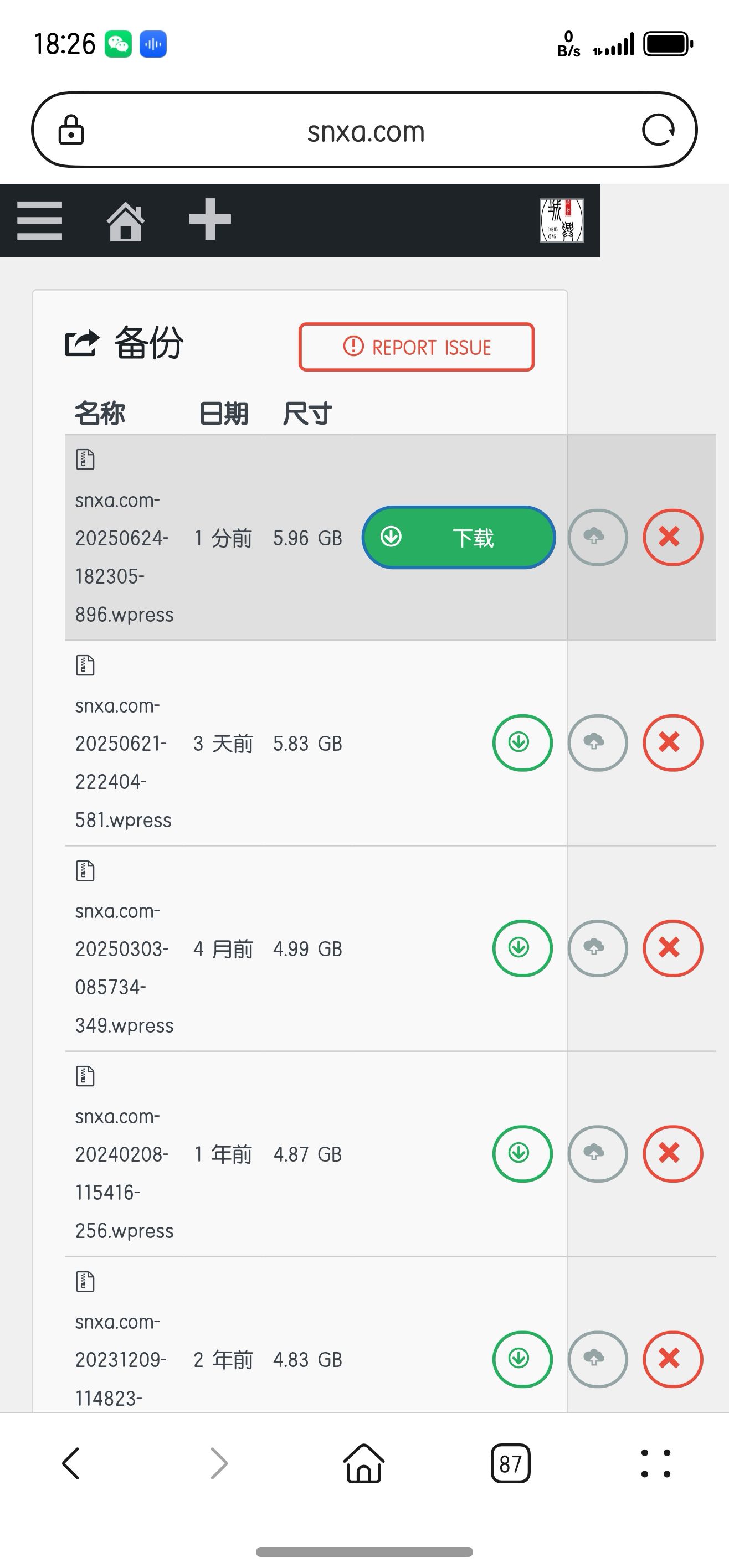Image resolution: width=729 pixels, height=1568 pixels.
Task: Delete the 5.83 GB backup
Action: (672, 742)
